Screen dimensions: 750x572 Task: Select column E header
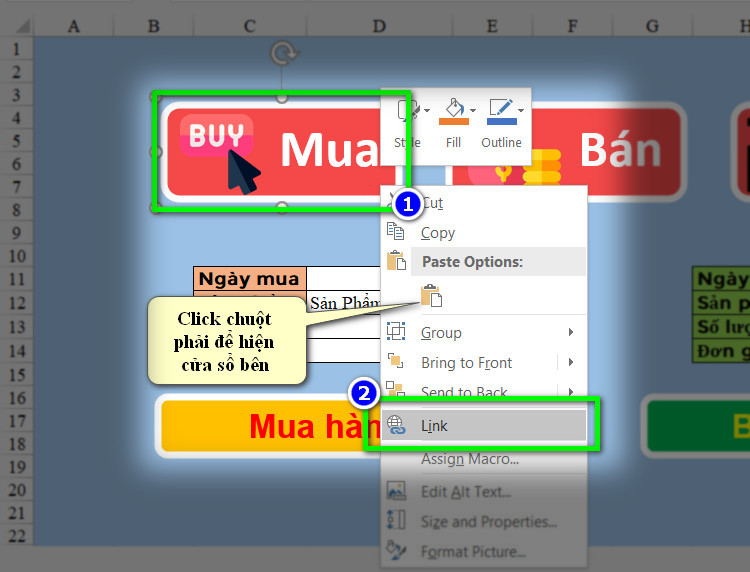tap(492, 26)
